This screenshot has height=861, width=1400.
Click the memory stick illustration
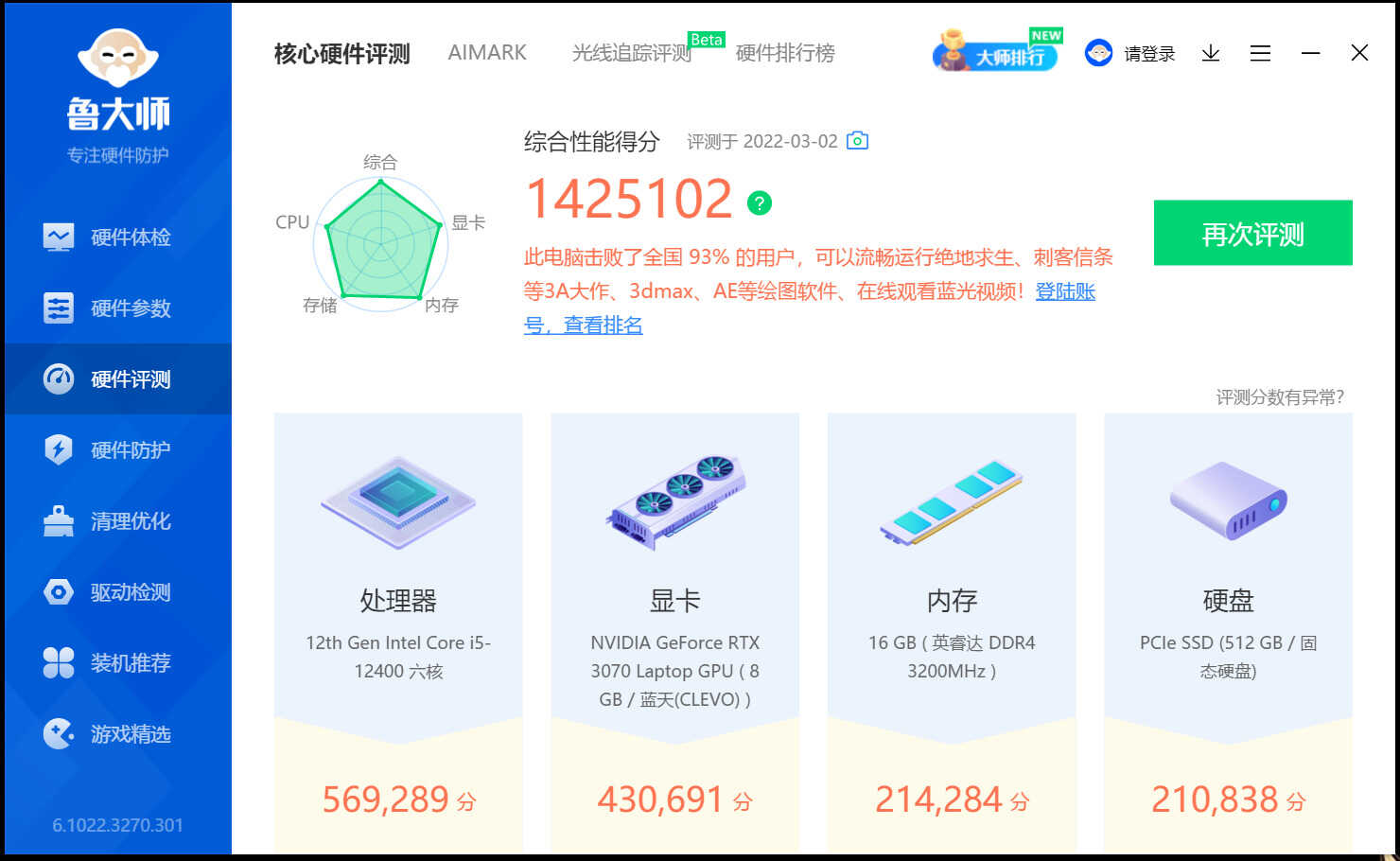pos(951,502)
